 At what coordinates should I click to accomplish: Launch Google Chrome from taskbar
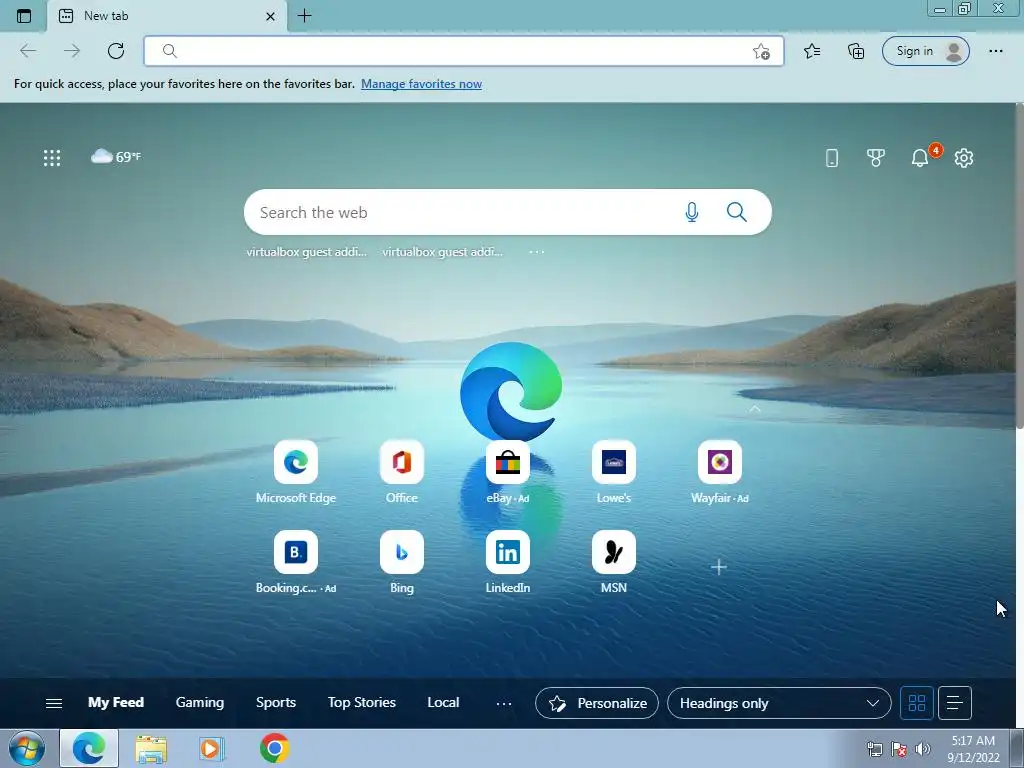coord(274,748)
